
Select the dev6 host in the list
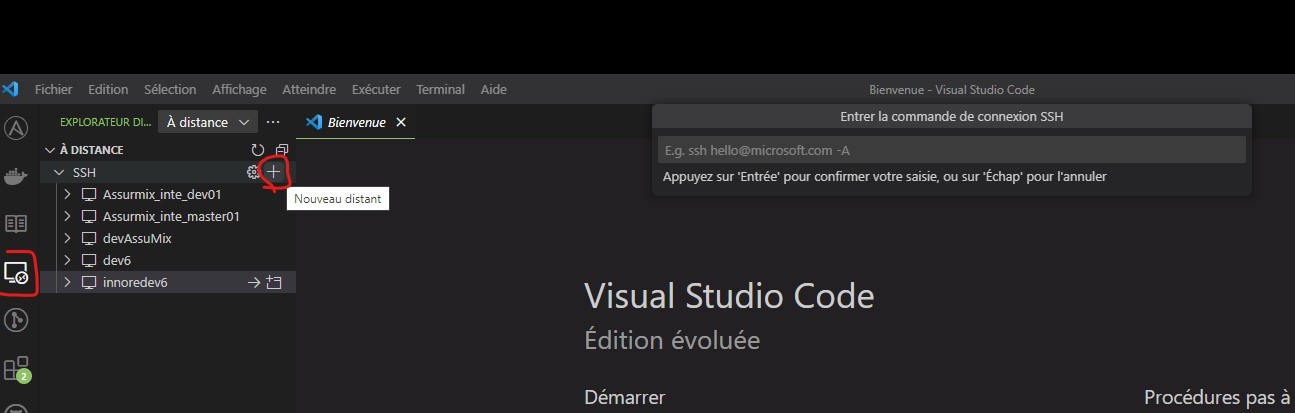tap(117, 260)
